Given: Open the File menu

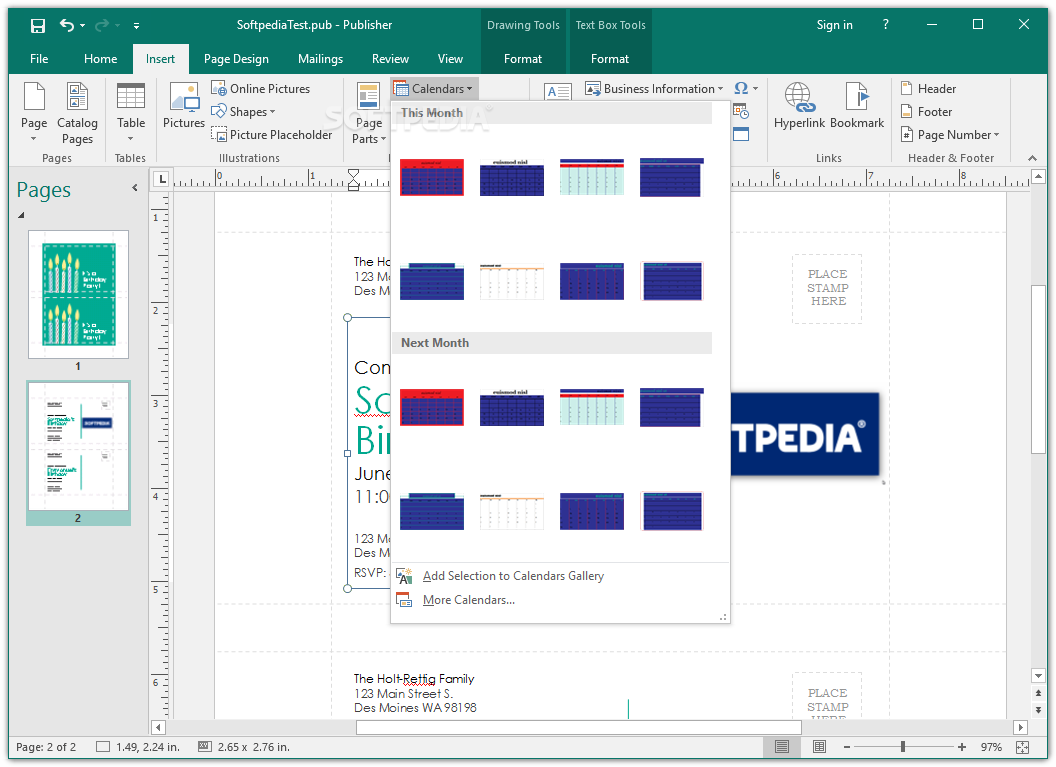Looking at the screenshot, I should [39, 59].
